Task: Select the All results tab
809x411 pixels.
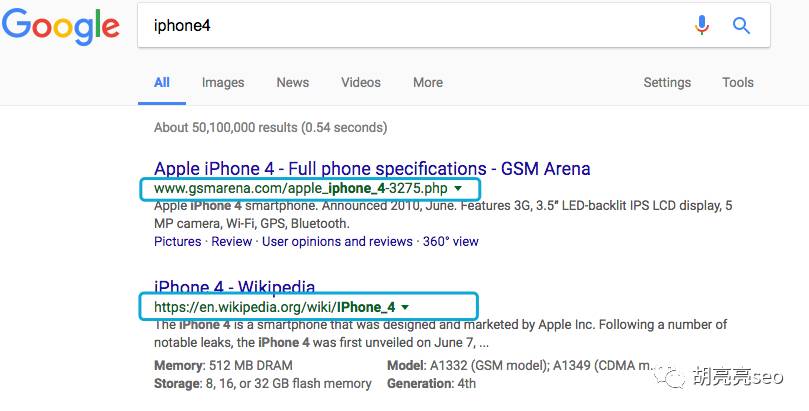Action: pyautogui.click(x=161, y=83)
